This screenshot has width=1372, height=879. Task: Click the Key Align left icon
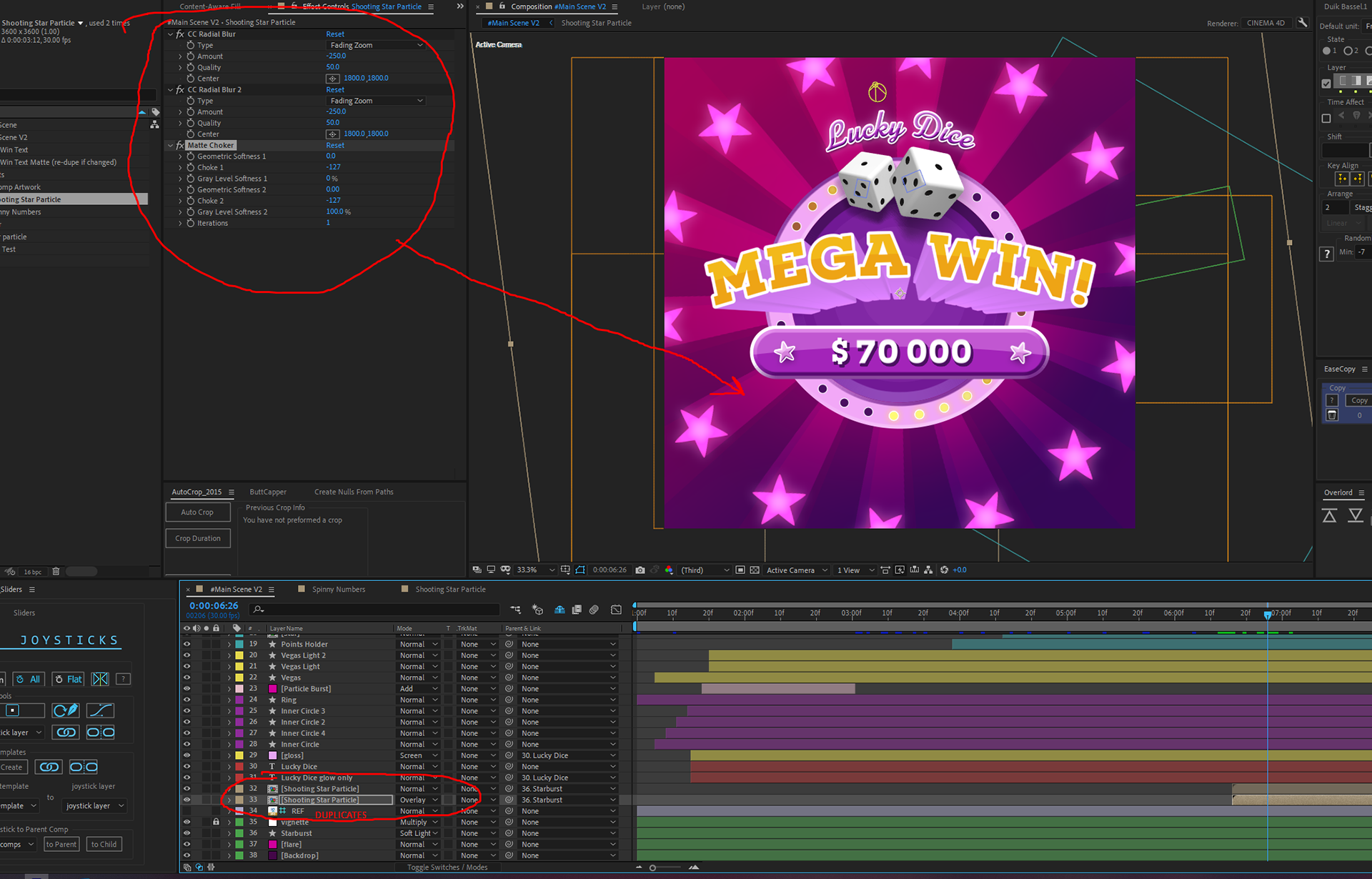1342,179
